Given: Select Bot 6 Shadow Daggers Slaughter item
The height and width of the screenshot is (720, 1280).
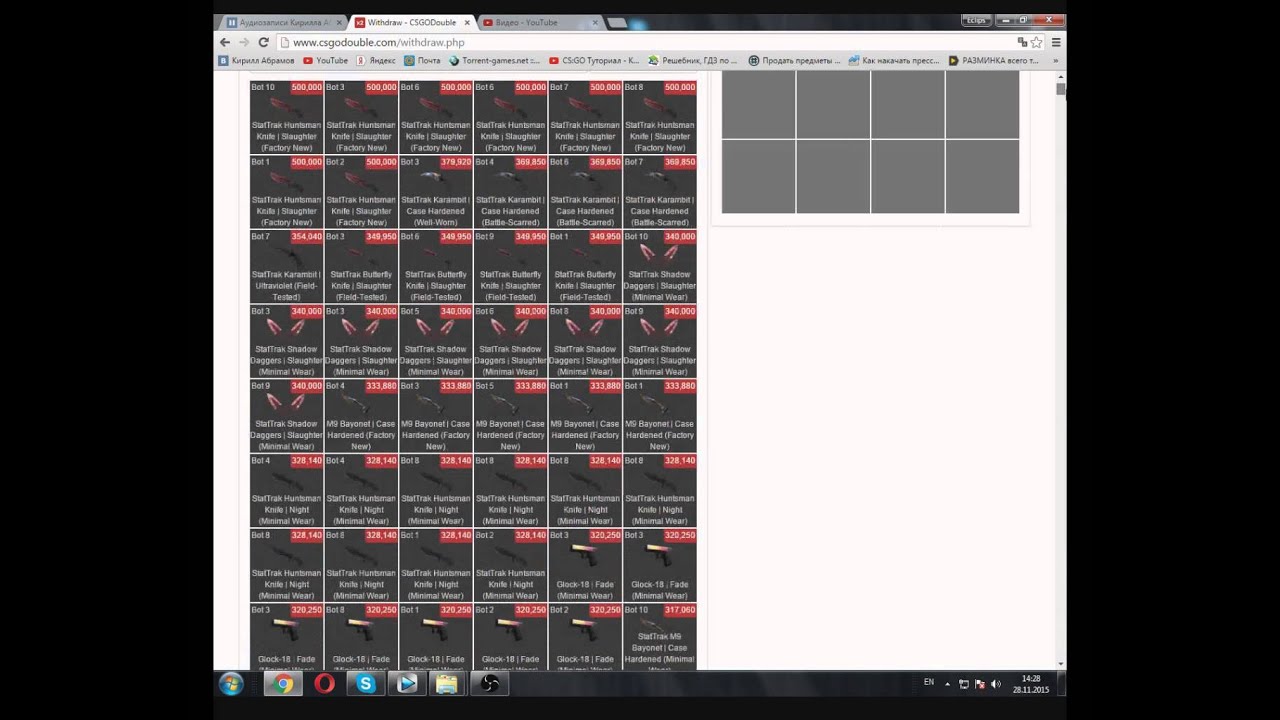Looking at the screenshot, I should click(x=510, y=341).
